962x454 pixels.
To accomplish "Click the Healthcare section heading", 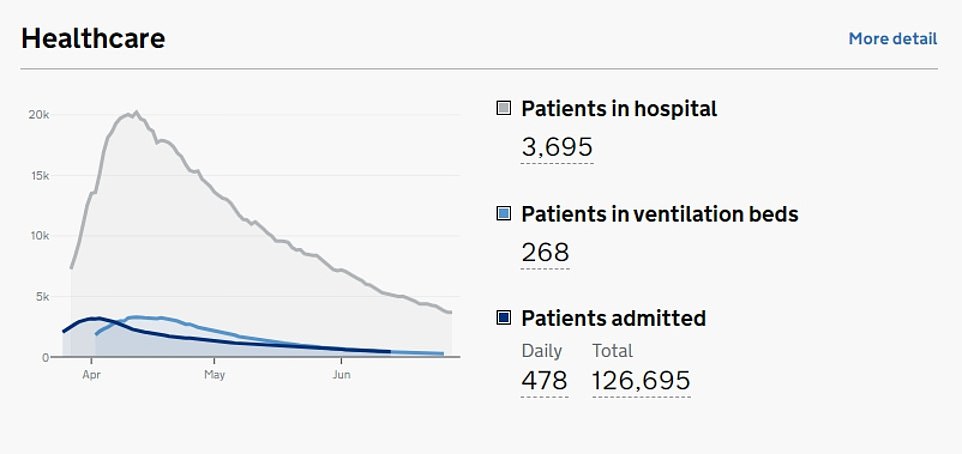I will 93,38.
